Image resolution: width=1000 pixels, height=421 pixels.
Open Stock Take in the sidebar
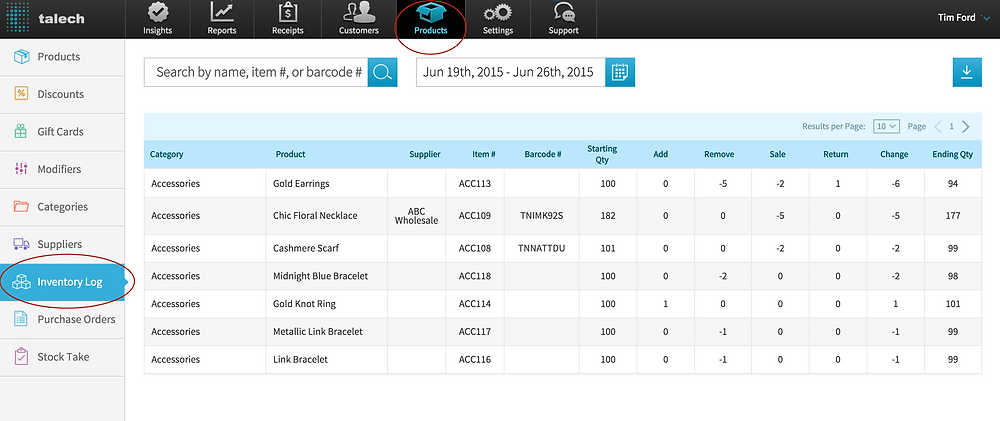(x=62, y=357)
